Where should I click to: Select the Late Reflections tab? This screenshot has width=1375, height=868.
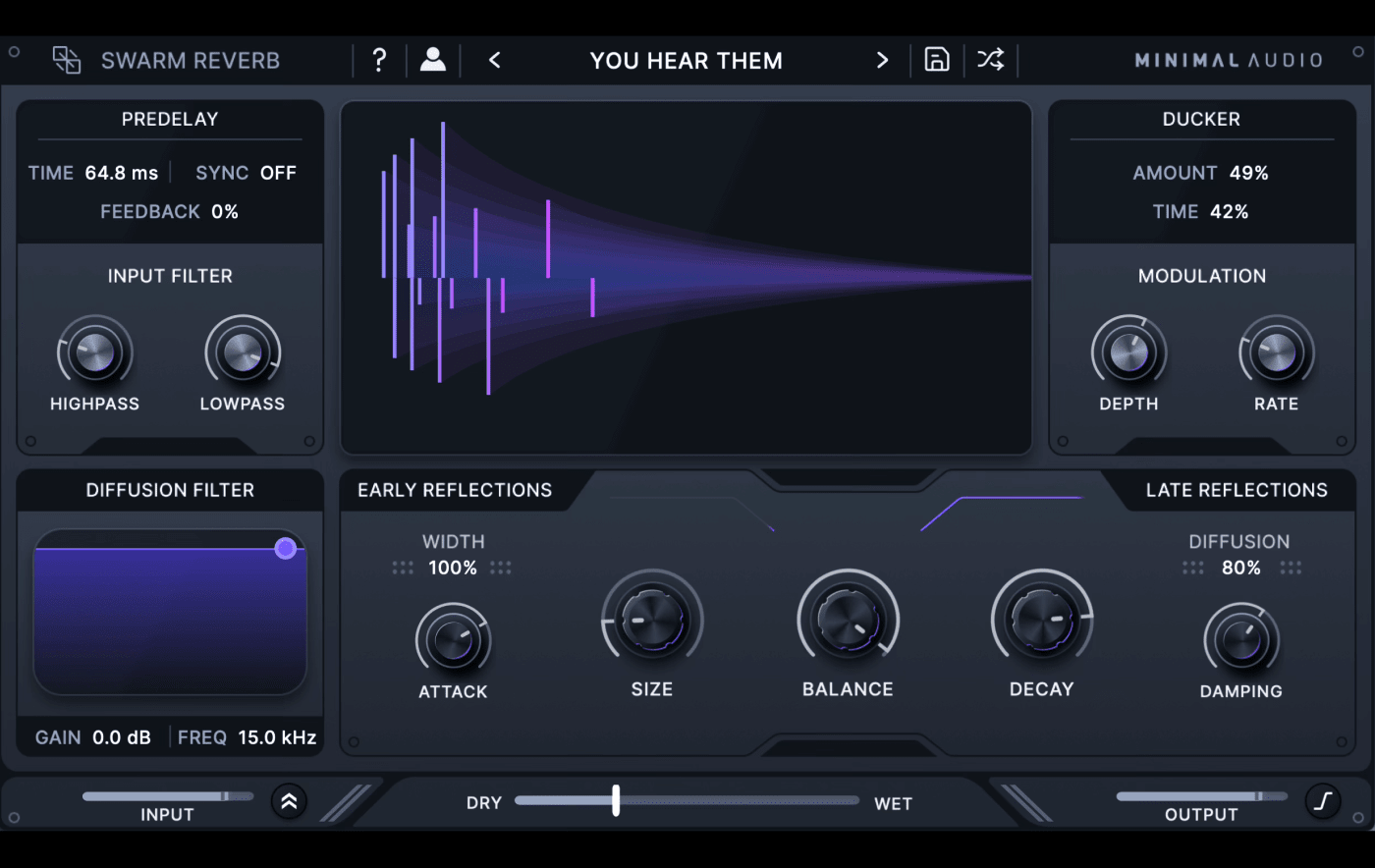pyautogui.click(x=1237, y=490)
